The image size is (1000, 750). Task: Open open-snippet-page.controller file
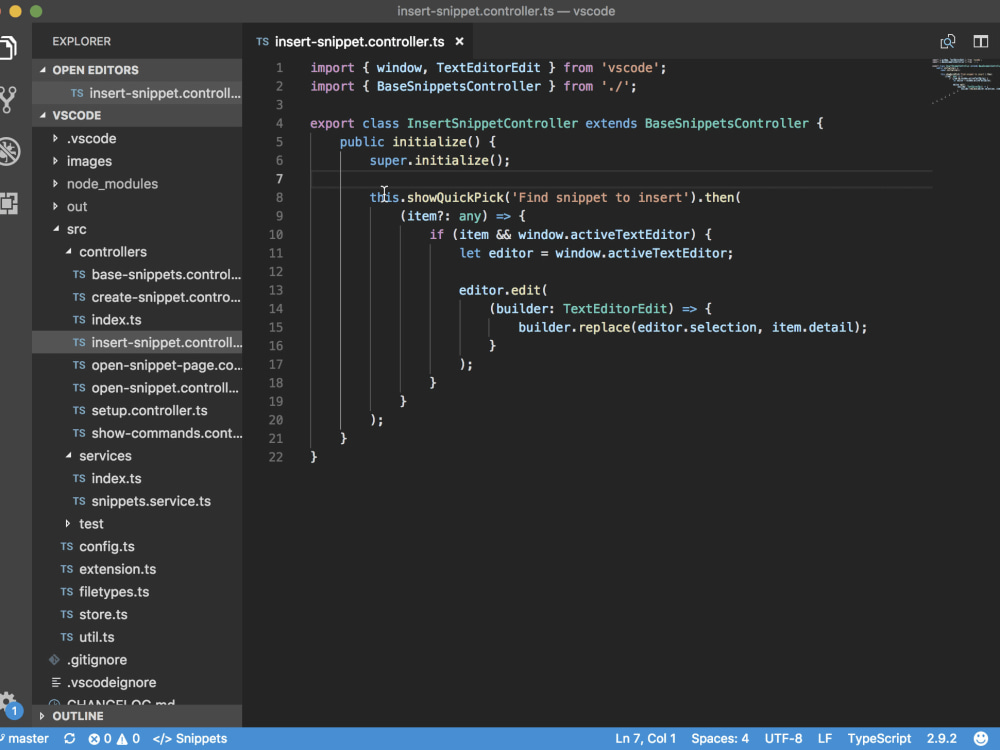137,365
